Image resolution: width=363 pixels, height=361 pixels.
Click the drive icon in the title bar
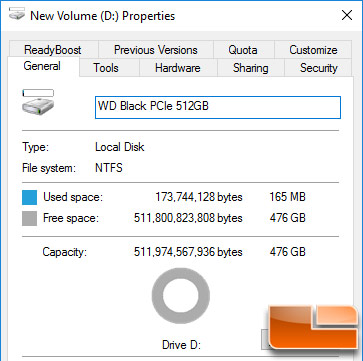(x=17, y=15)
